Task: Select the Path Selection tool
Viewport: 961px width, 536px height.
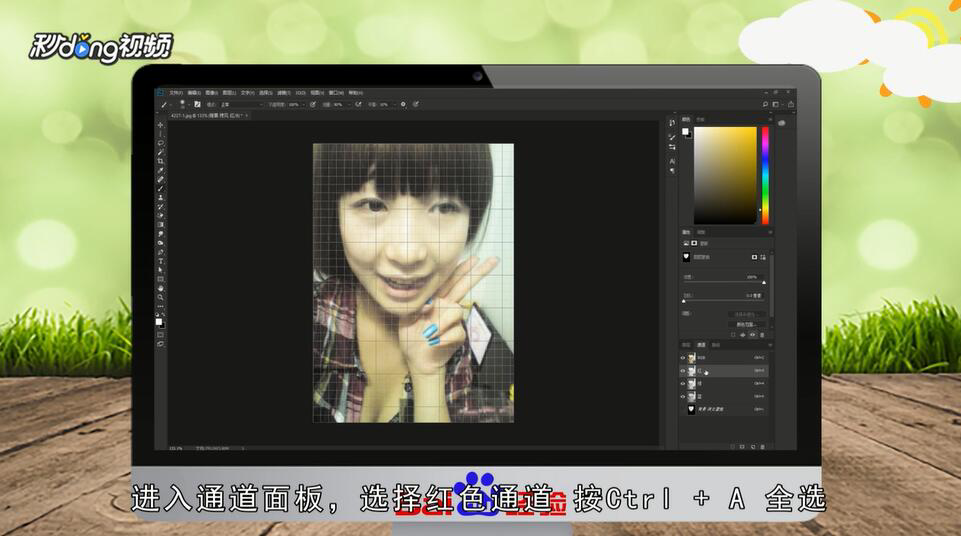Action: 161,270
